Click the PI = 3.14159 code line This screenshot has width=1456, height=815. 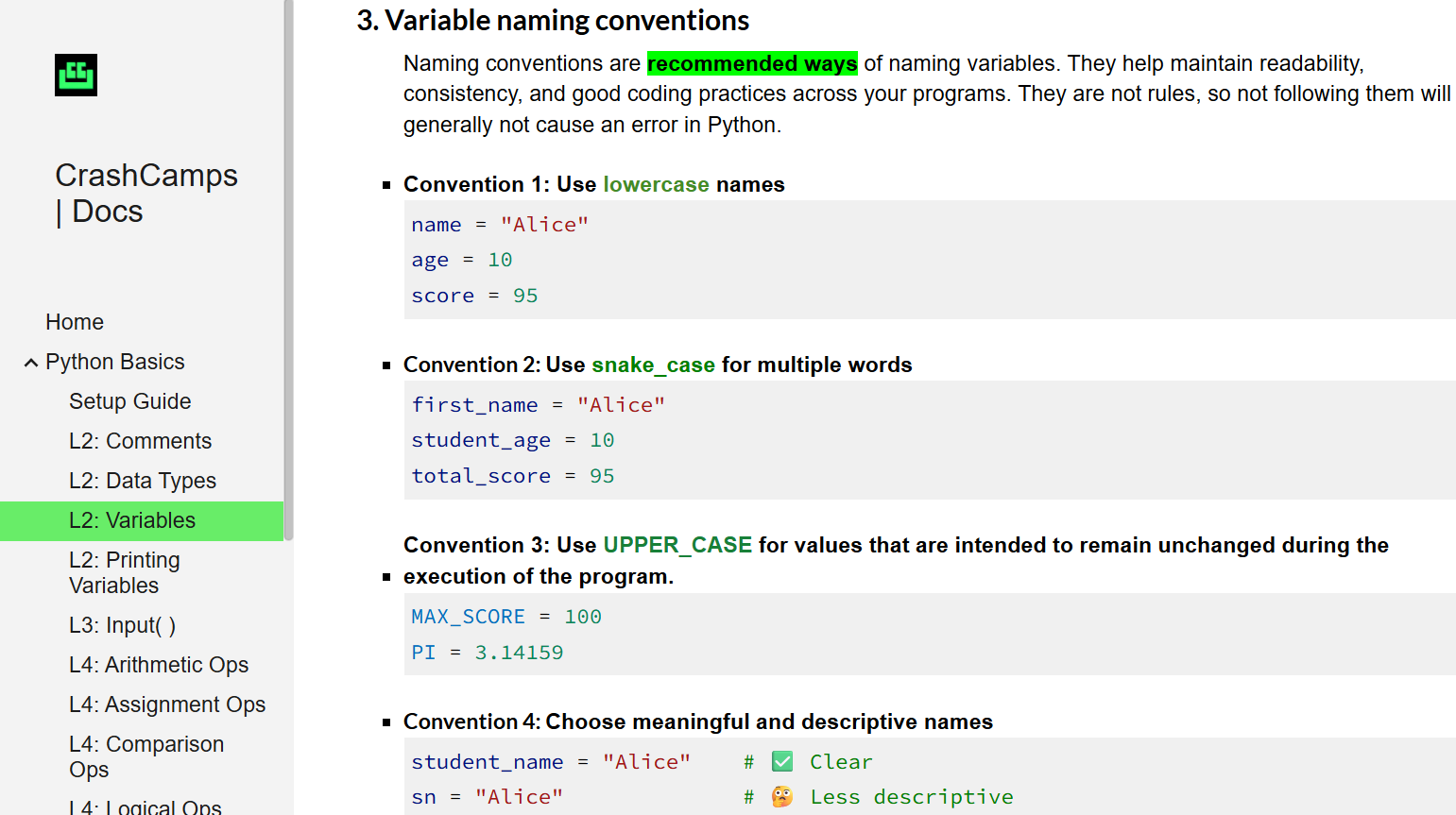tap(488, 653)
